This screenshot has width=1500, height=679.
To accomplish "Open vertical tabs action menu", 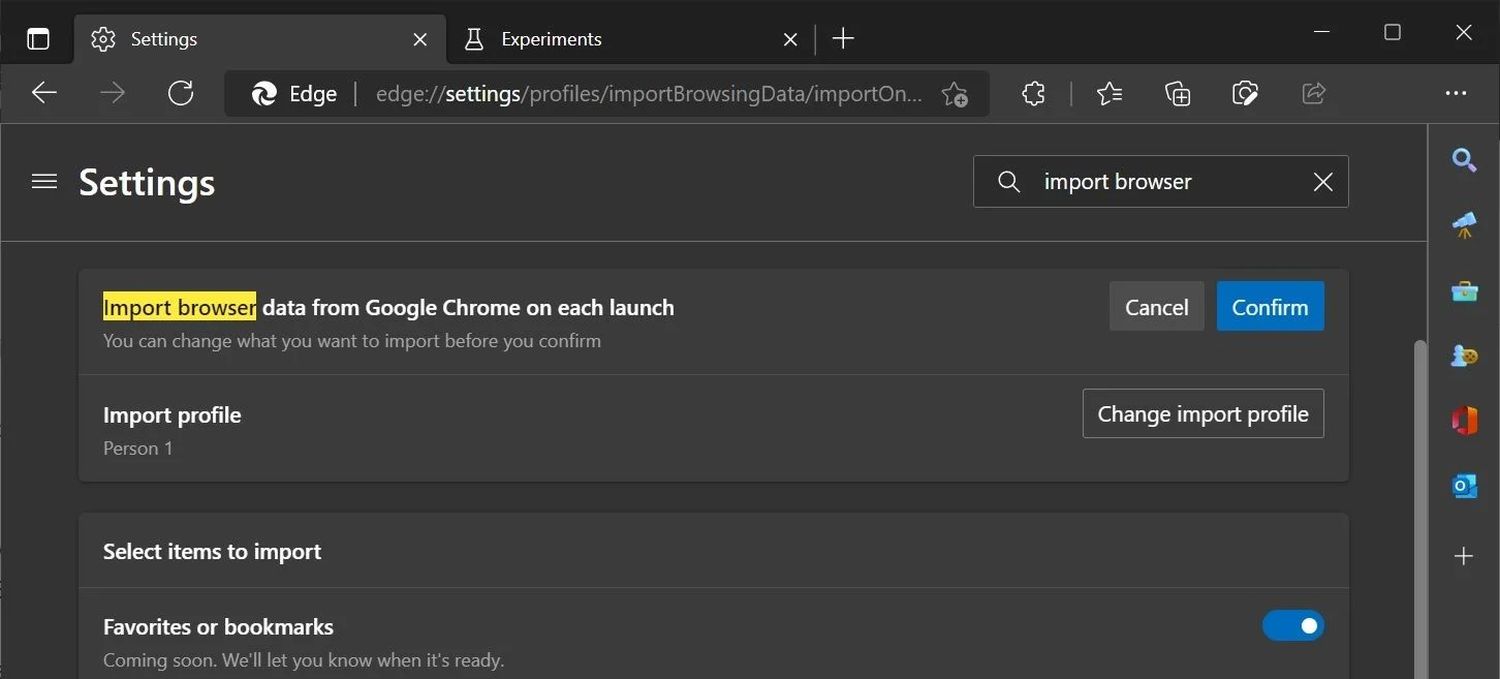I will (x=38, y=39).
